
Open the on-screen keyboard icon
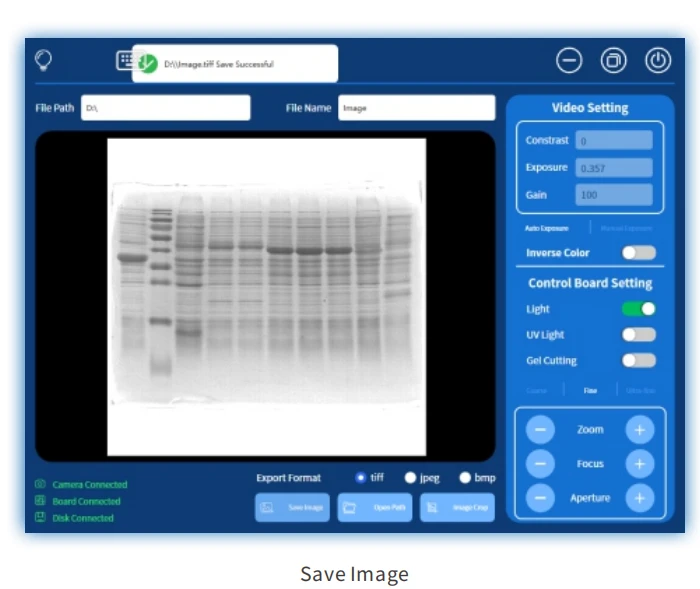pos(125,60)
